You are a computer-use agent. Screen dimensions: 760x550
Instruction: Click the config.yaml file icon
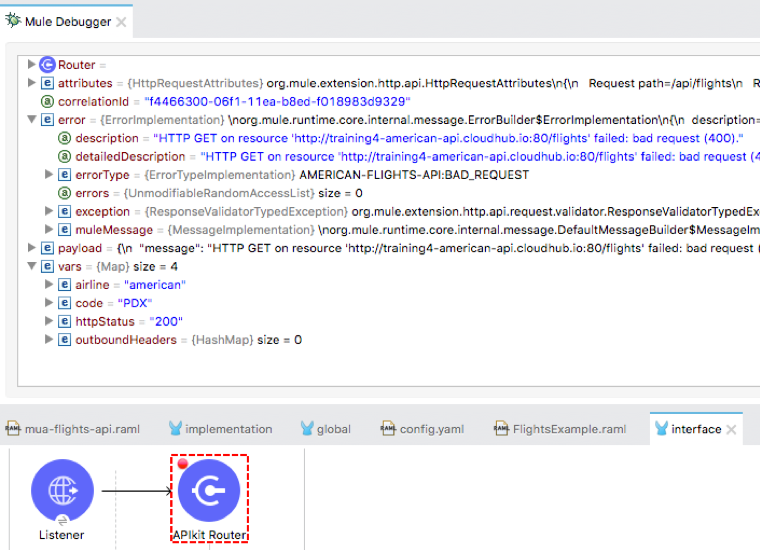point(388,428)
